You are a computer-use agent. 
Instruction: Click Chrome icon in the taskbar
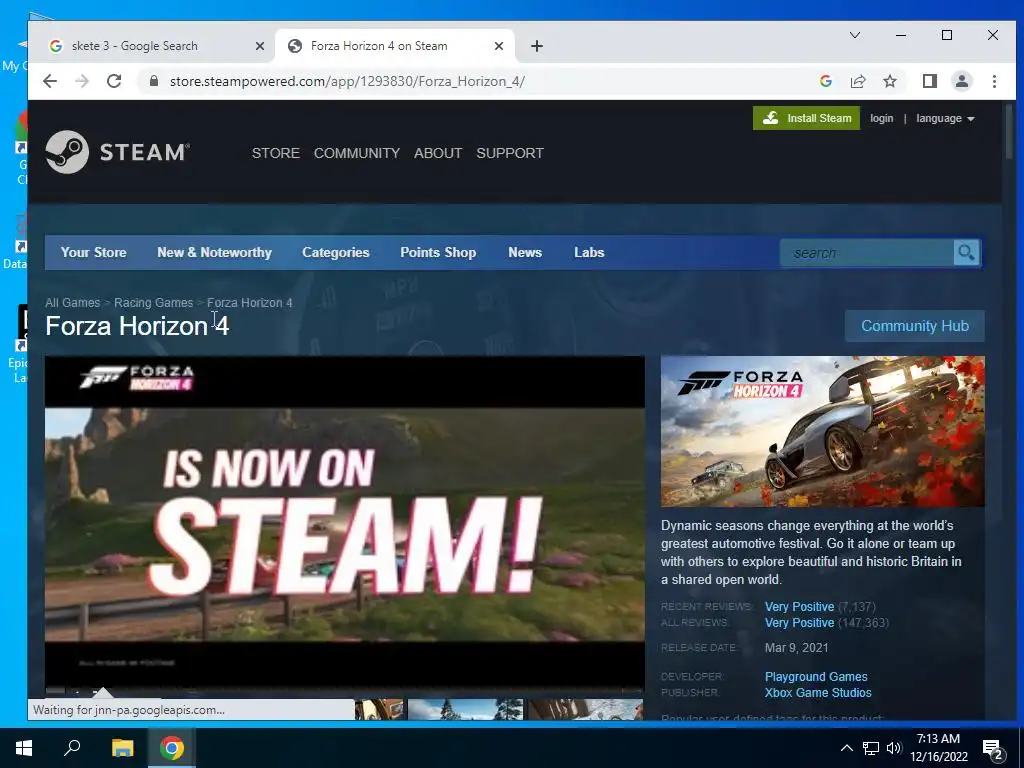coord(172,748)
